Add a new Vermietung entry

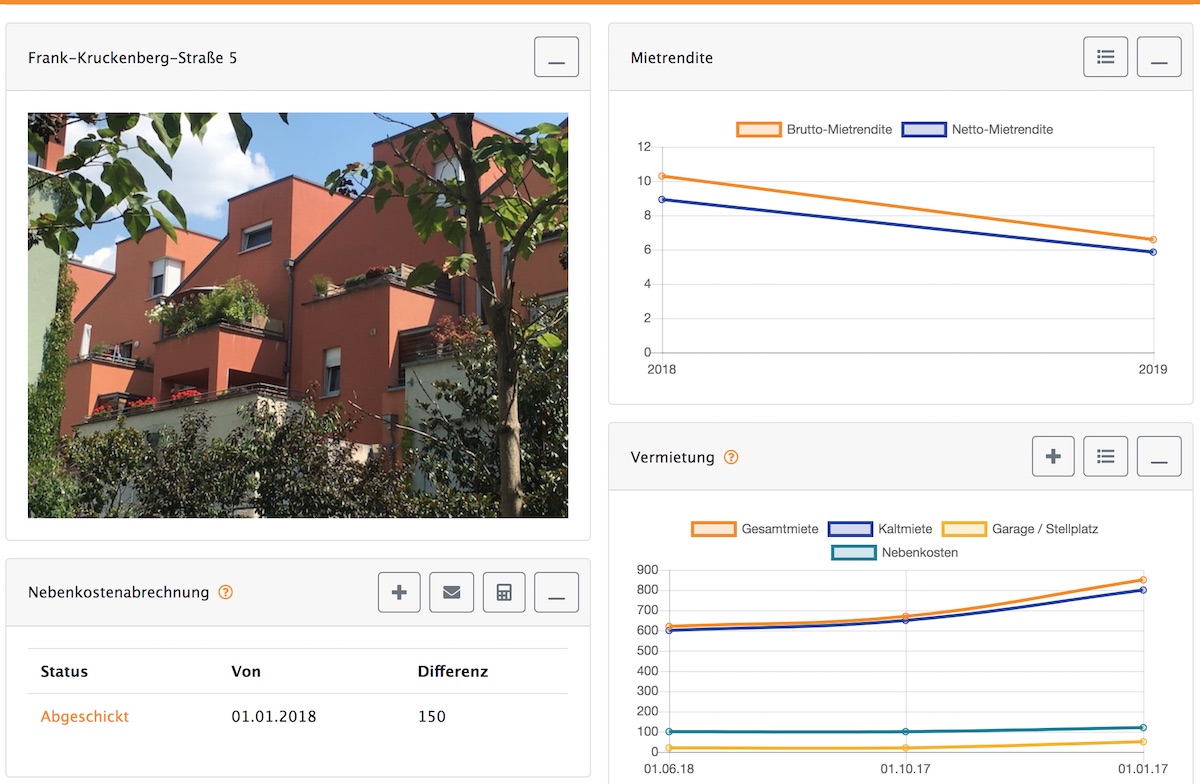1053,456
